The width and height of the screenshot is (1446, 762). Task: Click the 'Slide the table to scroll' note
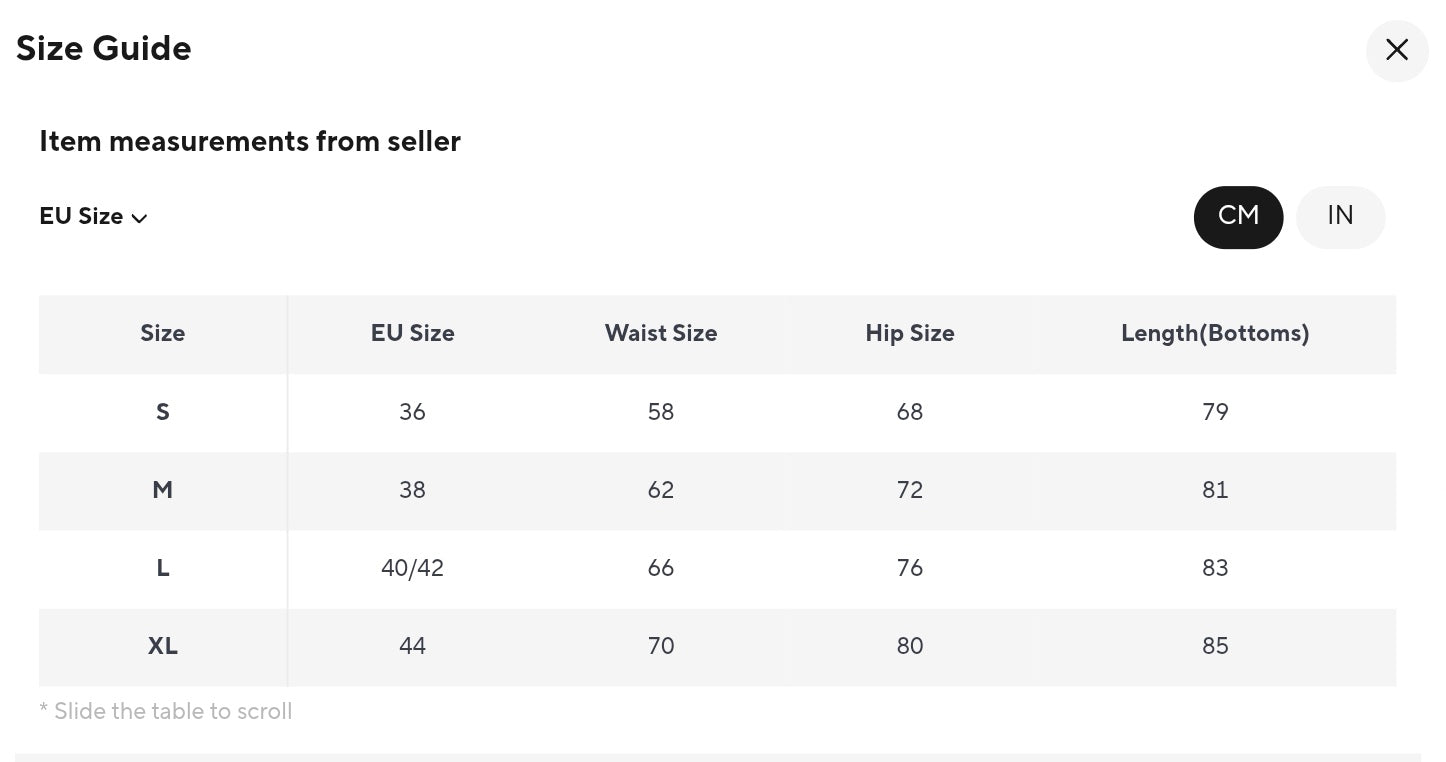[x=166, y=711]
